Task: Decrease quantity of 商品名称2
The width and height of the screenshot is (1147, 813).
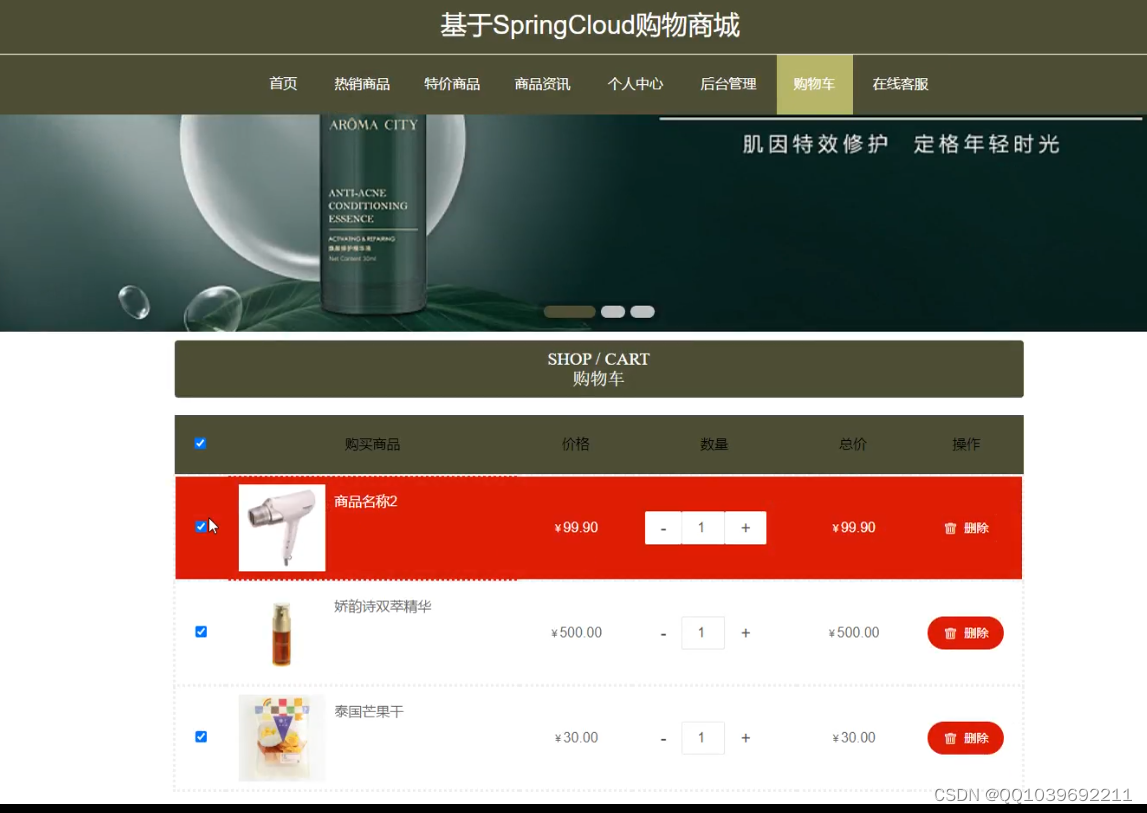Action: click(663, 528)
